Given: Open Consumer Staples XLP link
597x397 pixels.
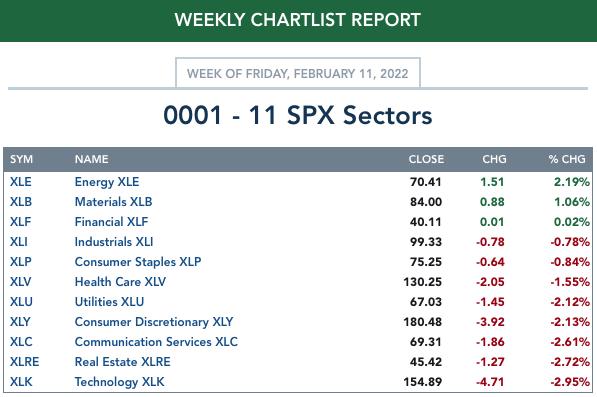Looking at the screenshot, I should (x=138, y=262).
